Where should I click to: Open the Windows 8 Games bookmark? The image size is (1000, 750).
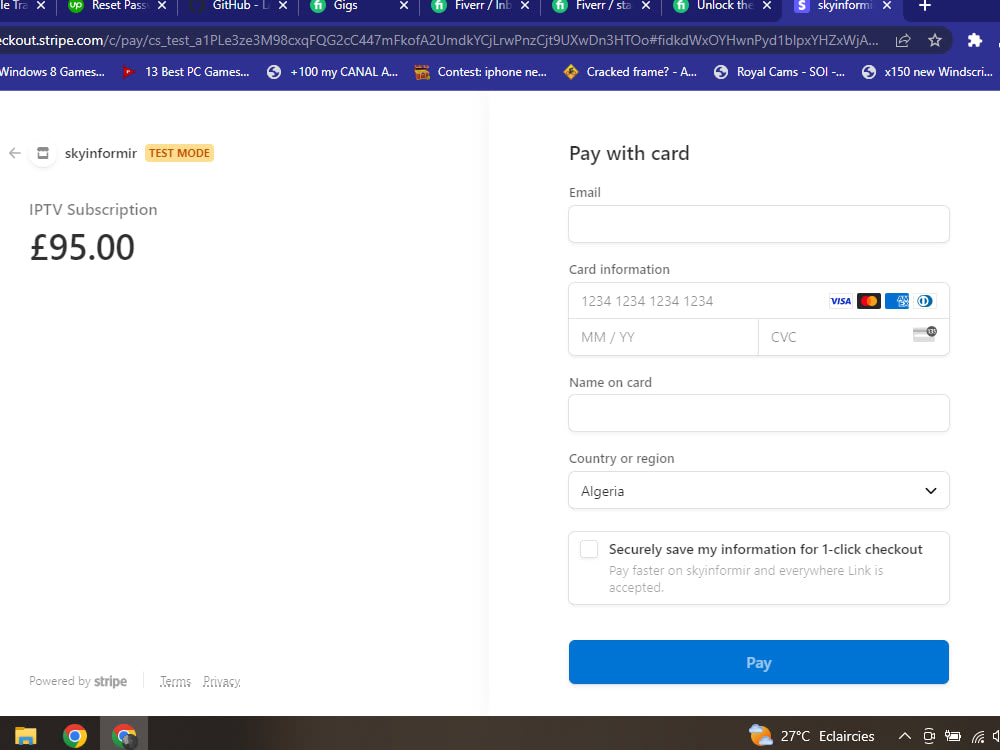click(x=52, y=72)
